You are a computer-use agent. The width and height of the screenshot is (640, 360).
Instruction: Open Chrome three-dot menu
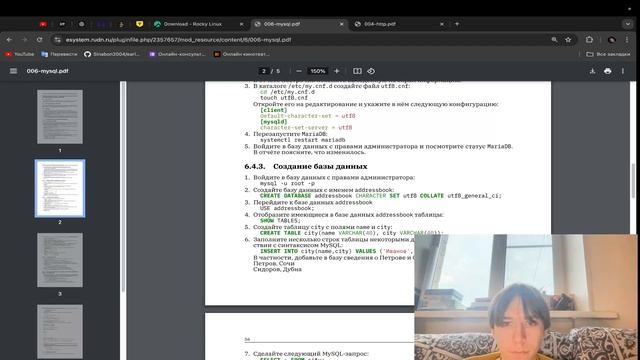click(x=627, y=40)
